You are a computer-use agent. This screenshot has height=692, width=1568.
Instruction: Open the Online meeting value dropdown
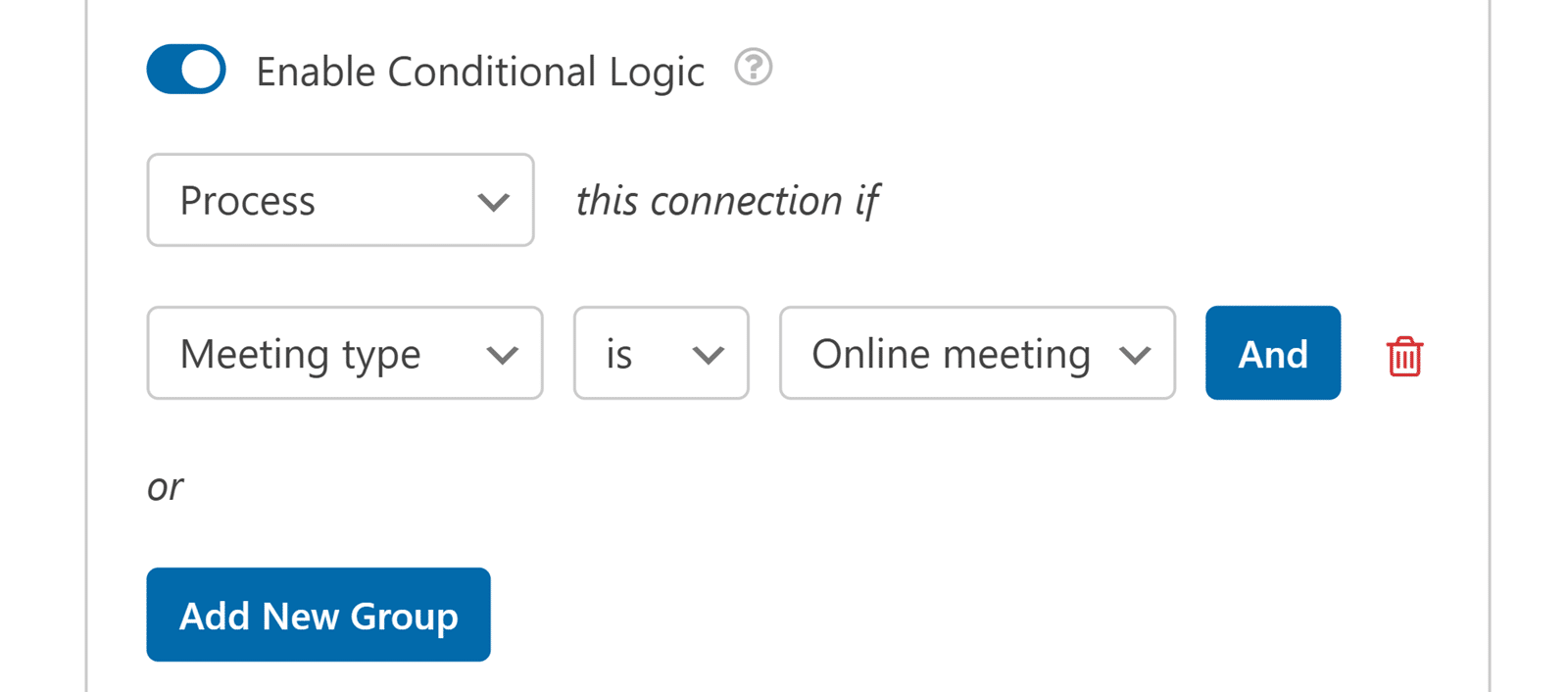pos(976,353)
